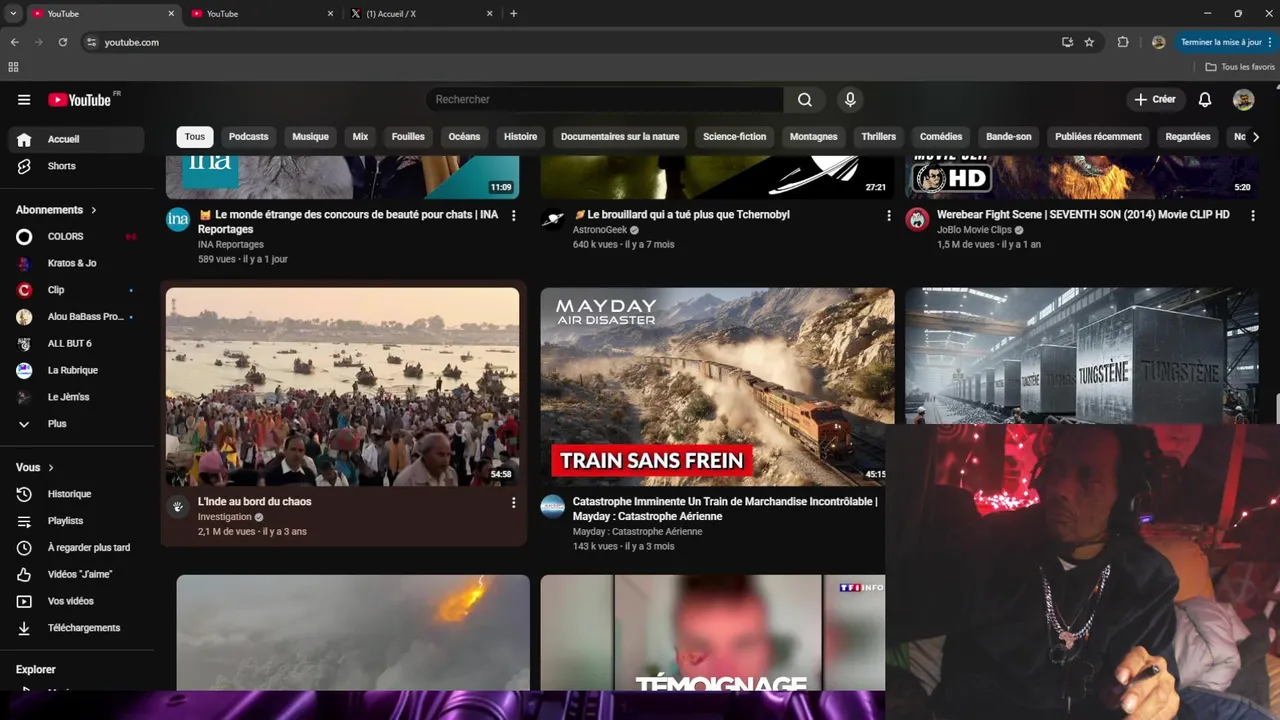
Task: Select Publiées récemment filter chip
Action: coord(1098,137)
